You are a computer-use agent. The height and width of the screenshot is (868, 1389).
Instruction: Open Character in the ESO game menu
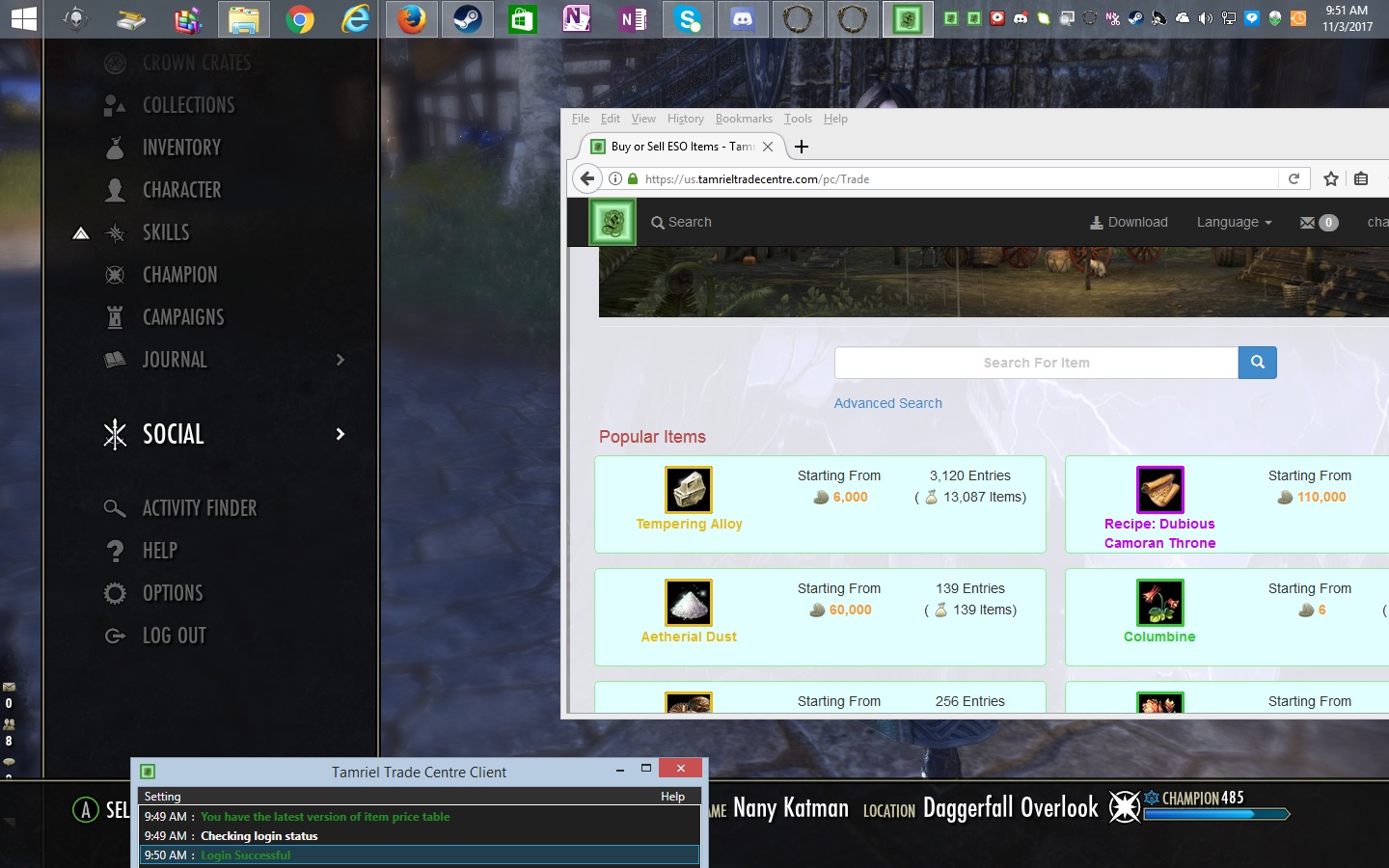[181, 190]
